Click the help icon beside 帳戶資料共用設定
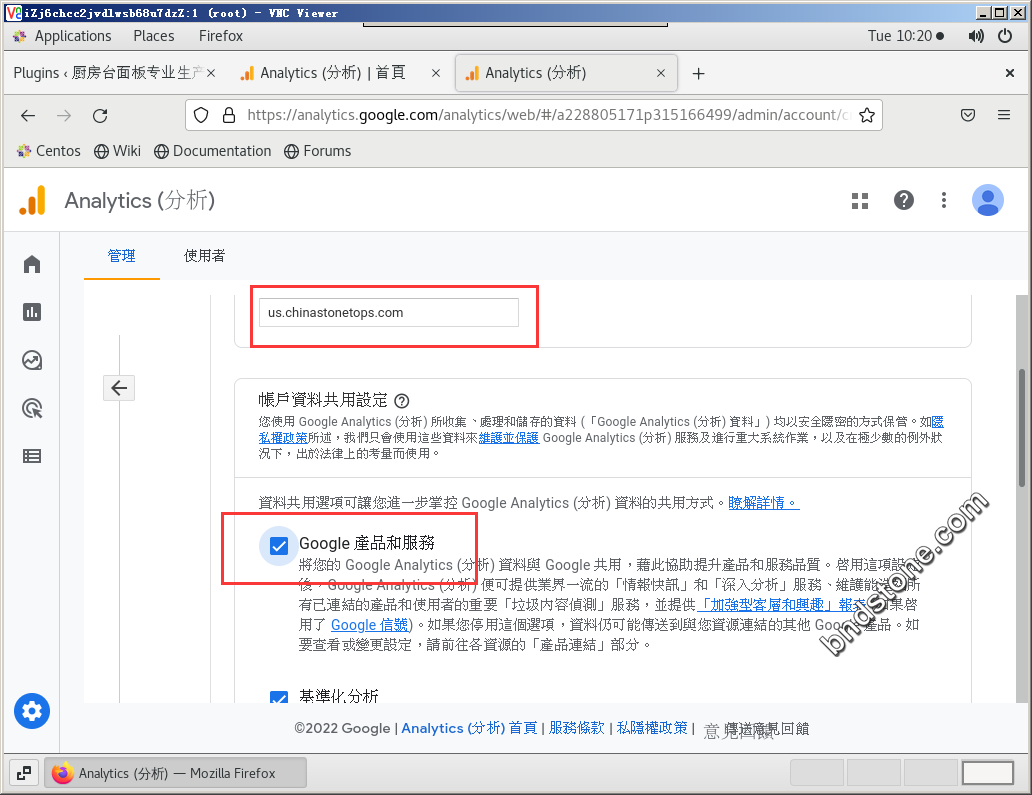 401,400
